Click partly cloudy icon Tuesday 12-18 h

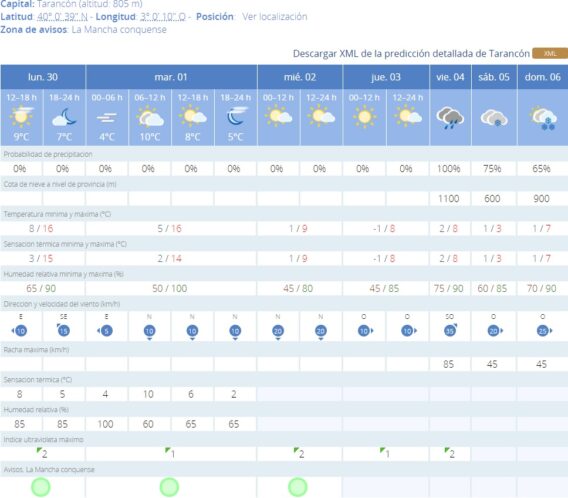tap(193, 116)
